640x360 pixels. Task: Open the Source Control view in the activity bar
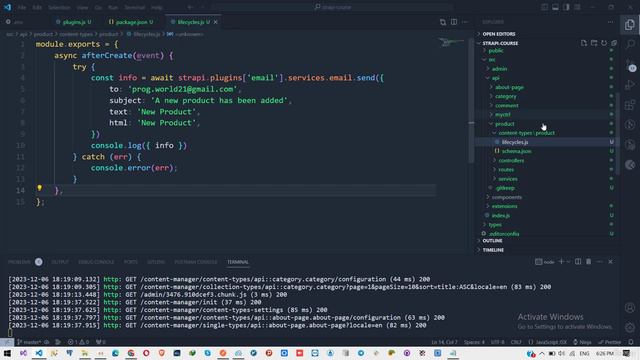(630, 65)
